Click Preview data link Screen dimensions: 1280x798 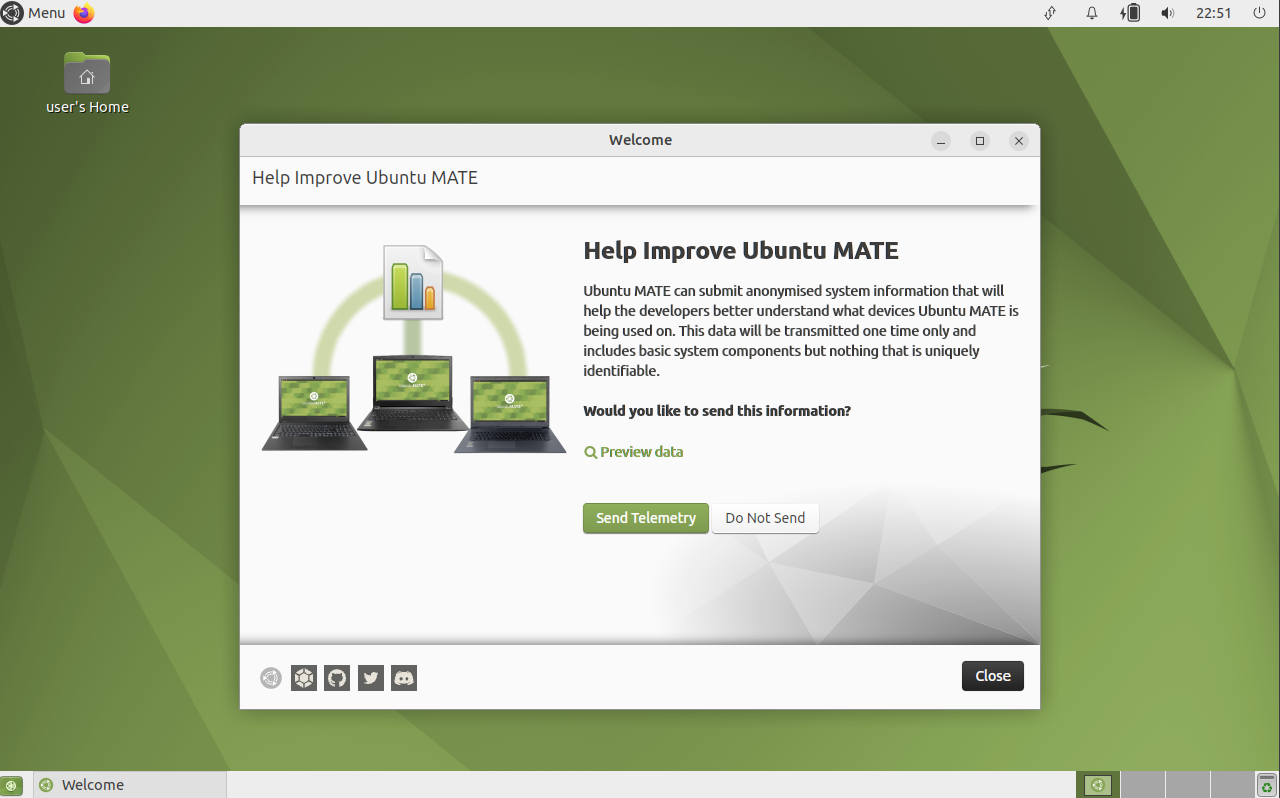point(634,452)
